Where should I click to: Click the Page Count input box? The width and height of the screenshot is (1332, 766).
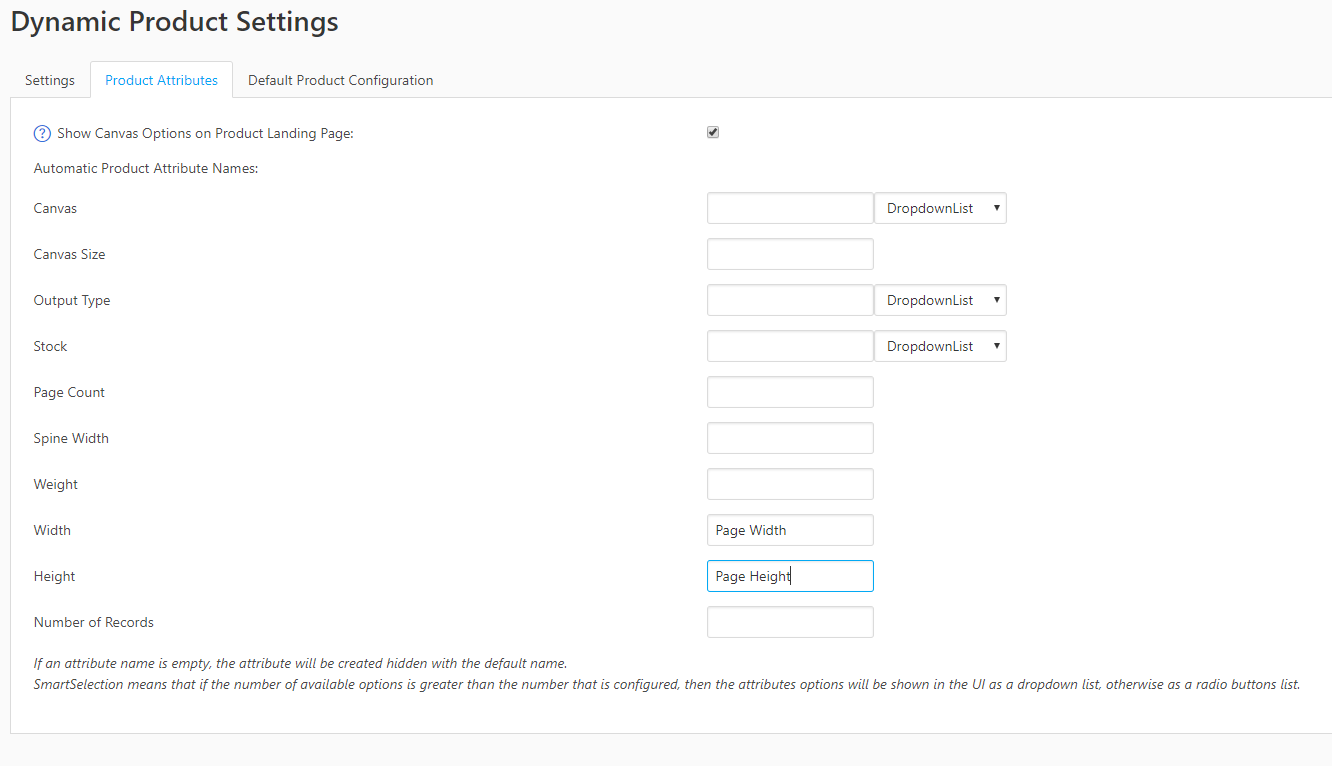[x=790, y=392]
